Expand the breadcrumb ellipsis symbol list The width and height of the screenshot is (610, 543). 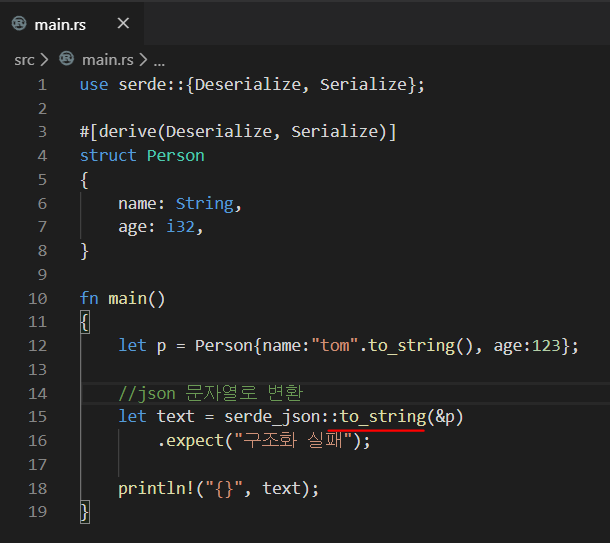click(160, 60)
